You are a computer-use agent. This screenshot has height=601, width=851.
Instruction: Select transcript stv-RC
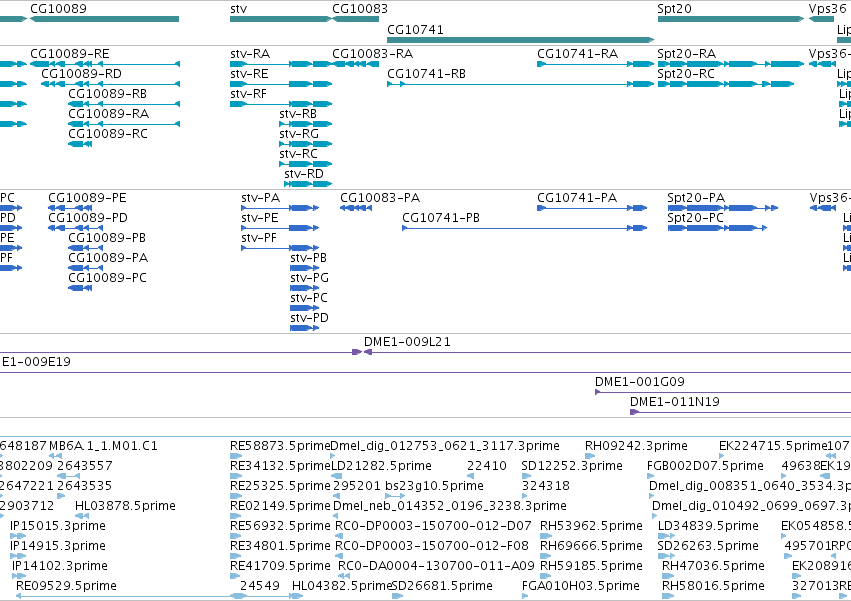coord(299,154)
